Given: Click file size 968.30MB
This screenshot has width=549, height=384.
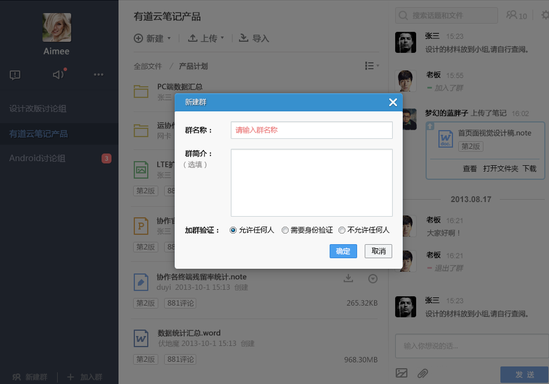Looking at the screenshot, I should pos(361,359).
